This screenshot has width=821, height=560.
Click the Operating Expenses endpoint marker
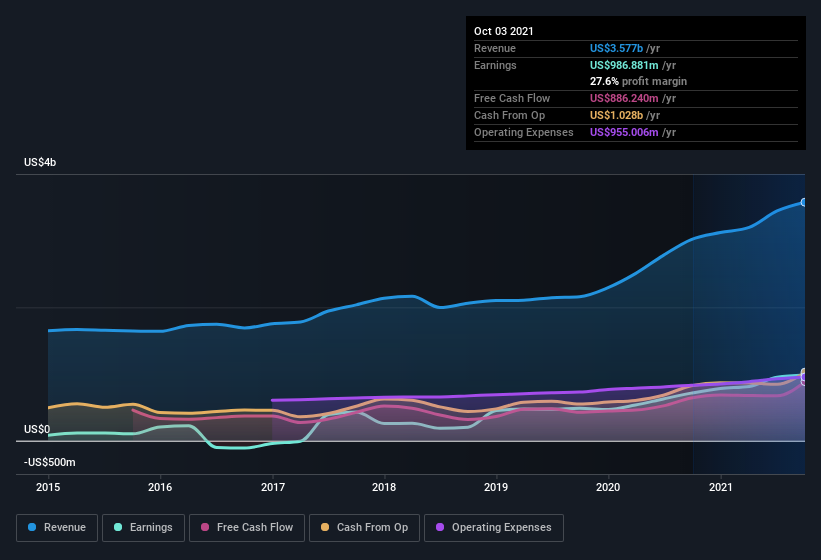pos(803,377)
